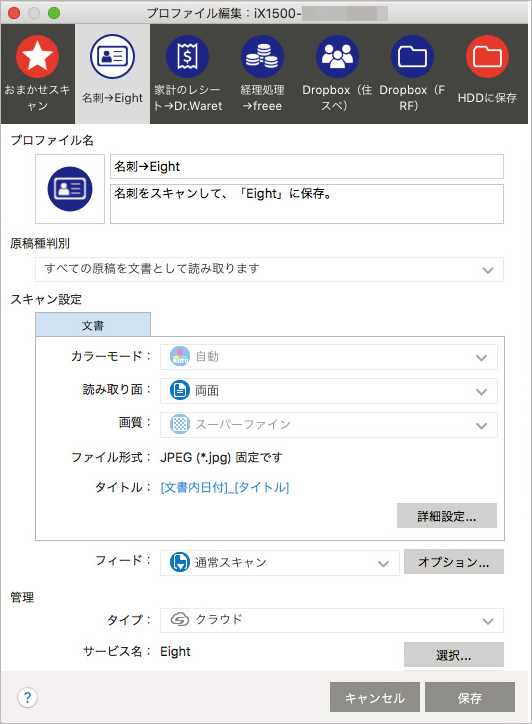The height and width of the screenshot is (724, 532).
Task: Click the 選択... service button
Action: pos(453,655)
